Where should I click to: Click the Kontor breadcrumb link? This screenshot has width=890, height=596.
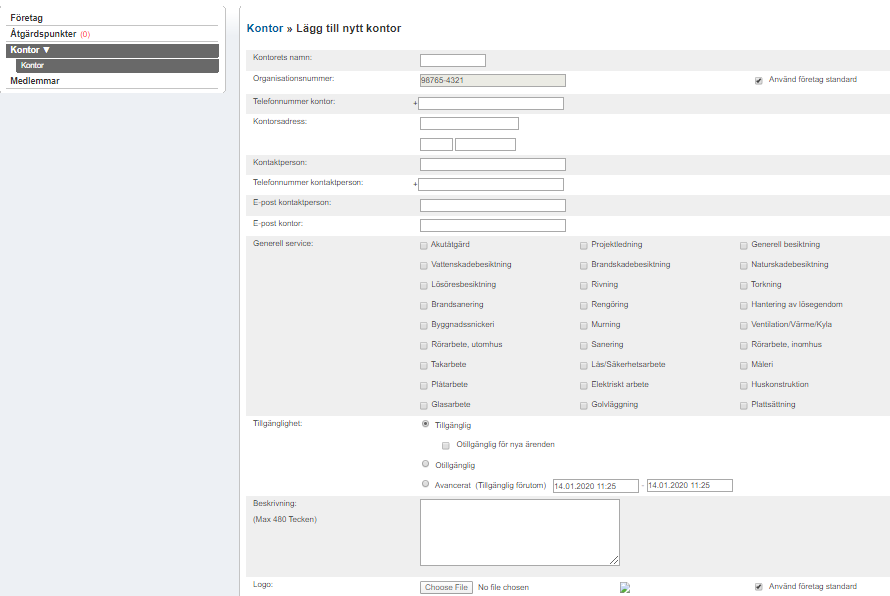coord(265,29)
